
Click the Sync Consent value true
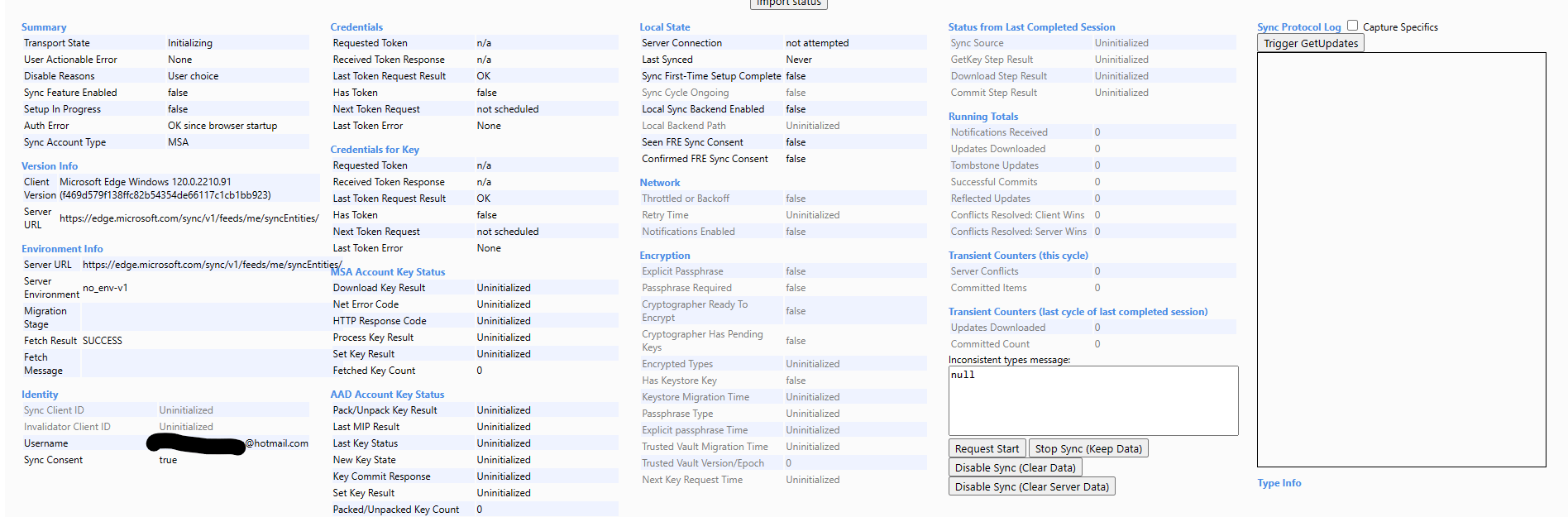pyautogui.click(x=168, y=460)
